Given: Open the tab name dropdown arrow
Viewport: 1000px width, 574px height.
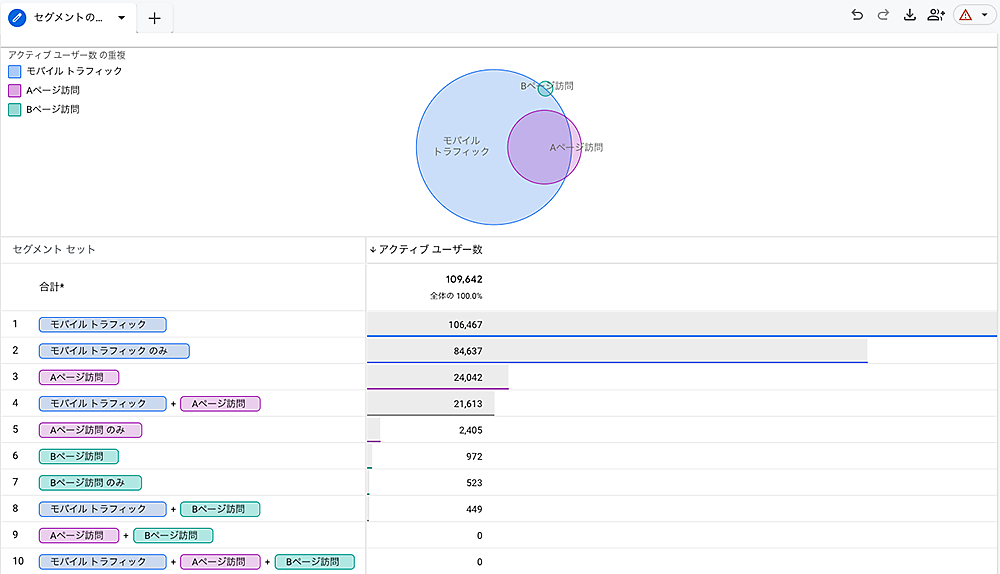Looking at the screenshot, I should point(122,18).
